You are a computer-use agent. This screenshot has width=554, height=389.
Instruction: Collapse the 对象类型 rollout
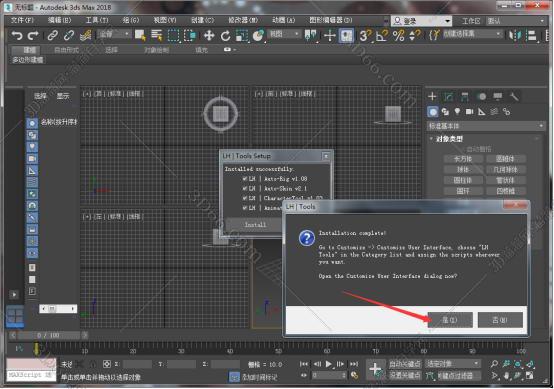(x=449, y=139)
